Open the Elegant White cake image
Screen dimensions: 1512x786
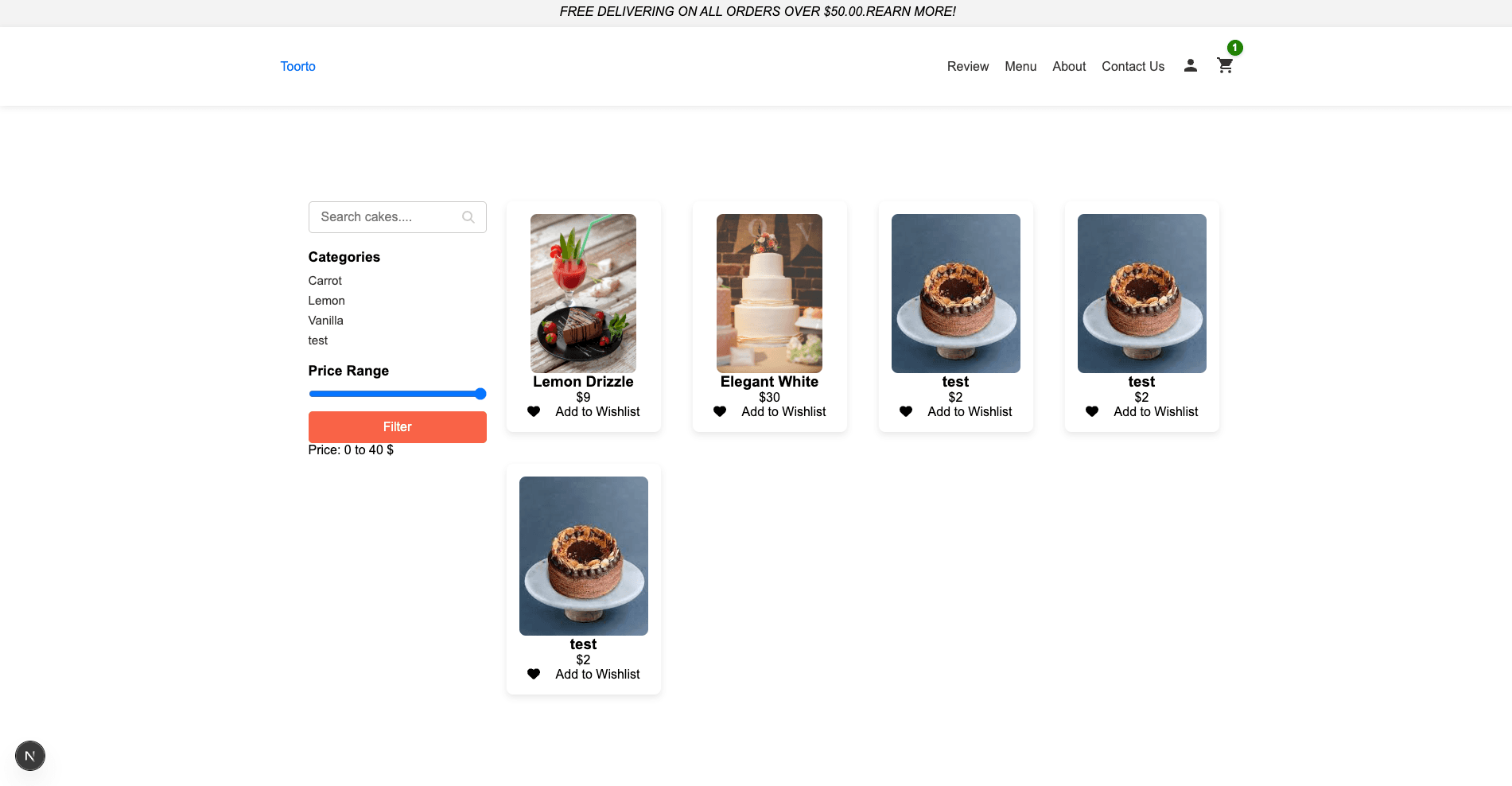(769, 293)
